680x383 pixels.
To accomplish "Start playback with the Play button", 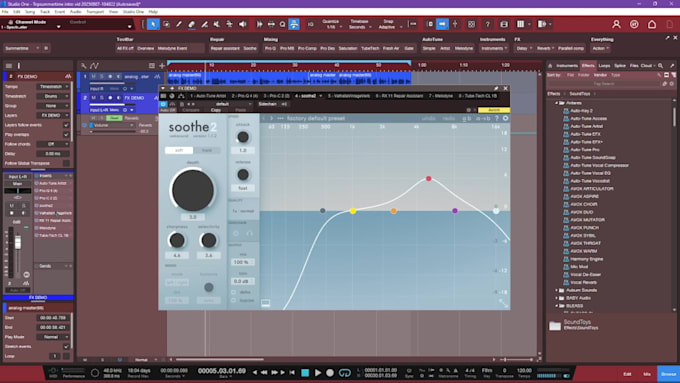I will (318, 372).
